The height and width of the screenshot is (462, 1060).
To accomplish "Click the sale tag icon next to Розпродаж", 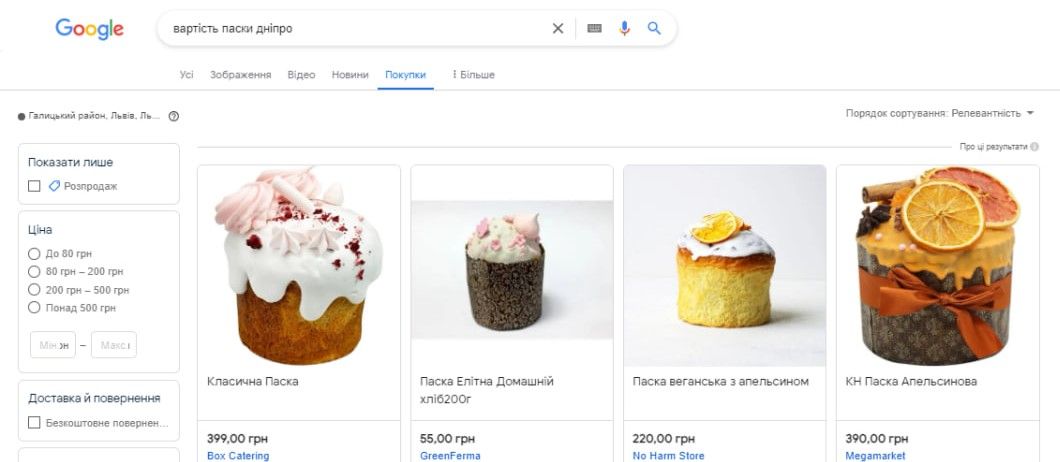I will coord(54,186).
